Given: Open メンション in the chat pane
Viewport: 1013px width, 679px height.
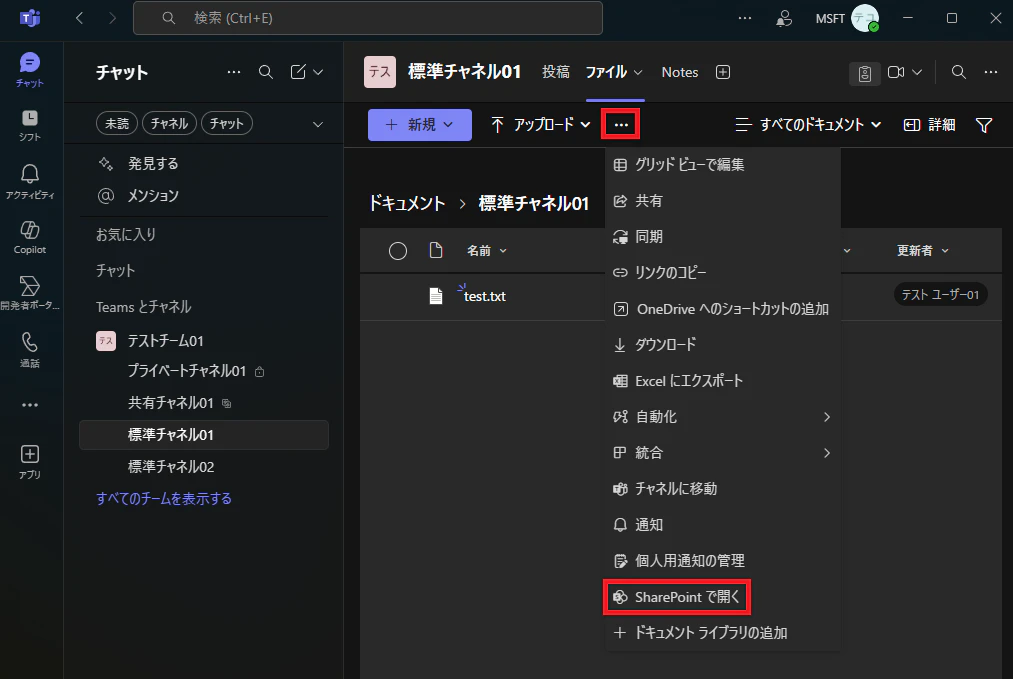Looking at the screenshot, I should 152,196.
